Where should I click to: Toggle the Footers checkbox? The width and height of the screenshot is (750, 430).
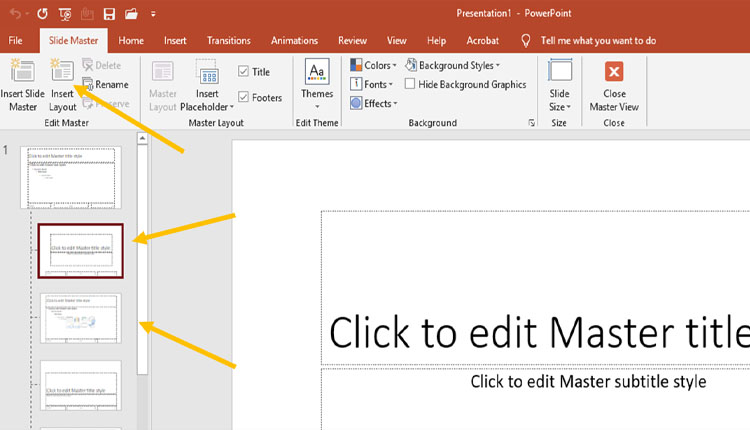pos(244,98)
